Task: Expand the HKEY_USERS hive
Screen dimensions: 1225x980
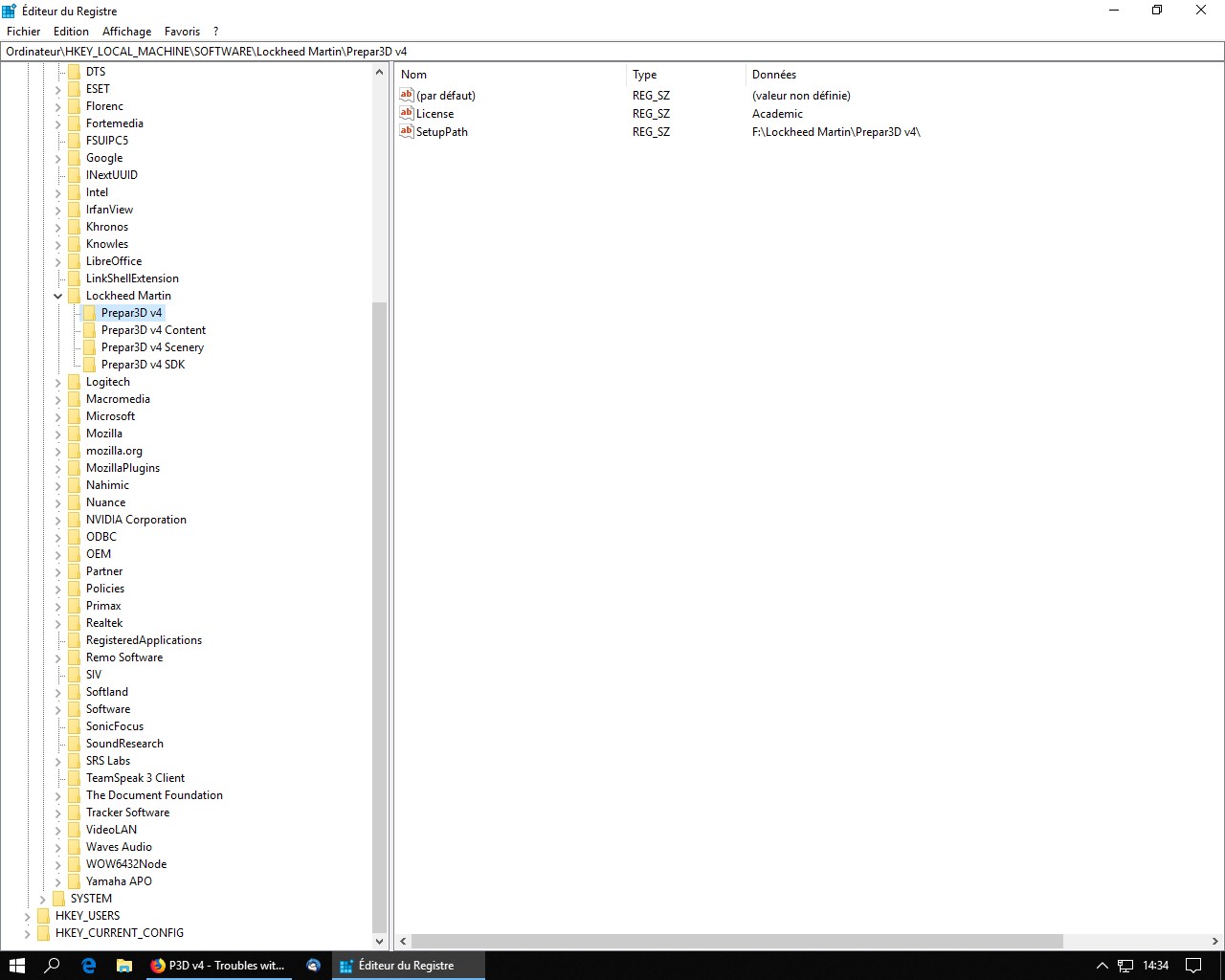Action: pyautogui.click(x=28, y=916)
